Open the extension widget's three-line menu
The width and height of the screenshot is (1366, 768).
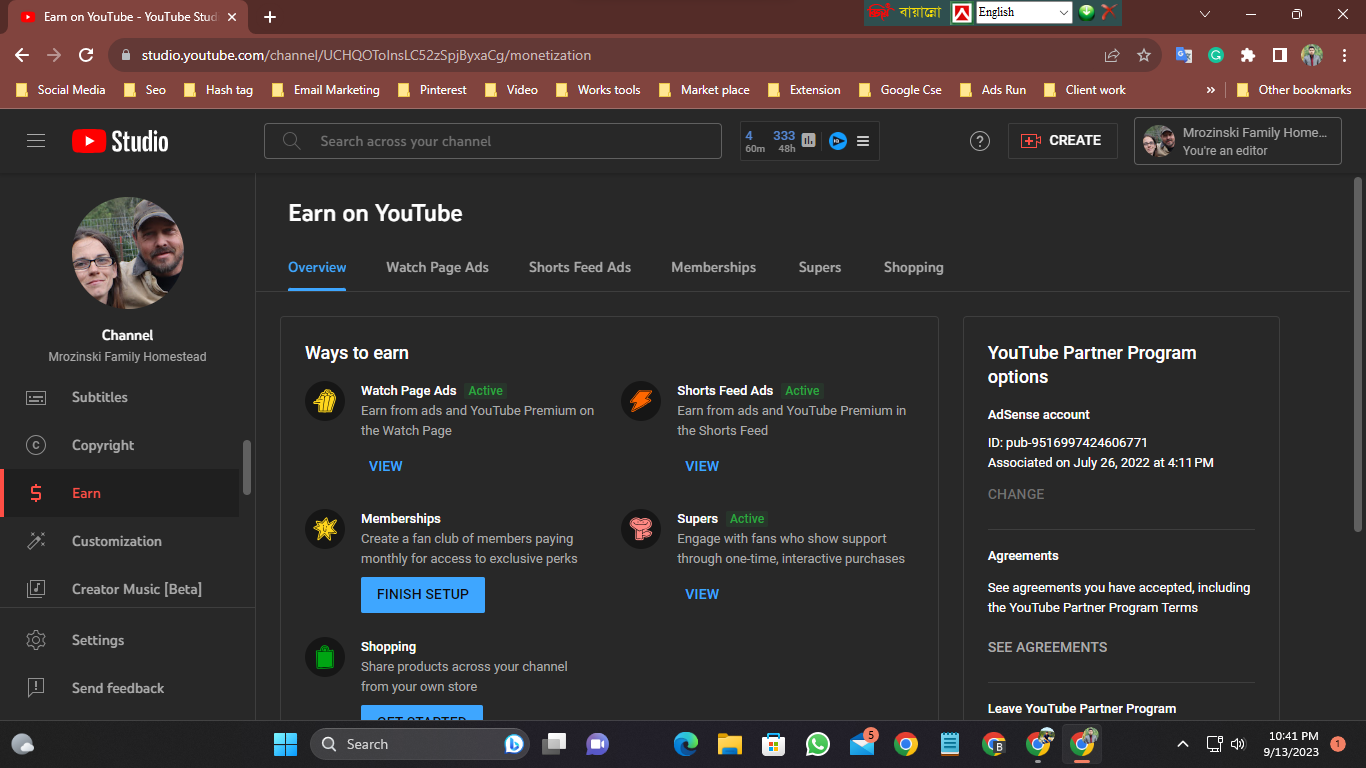(x=863, y=141)
